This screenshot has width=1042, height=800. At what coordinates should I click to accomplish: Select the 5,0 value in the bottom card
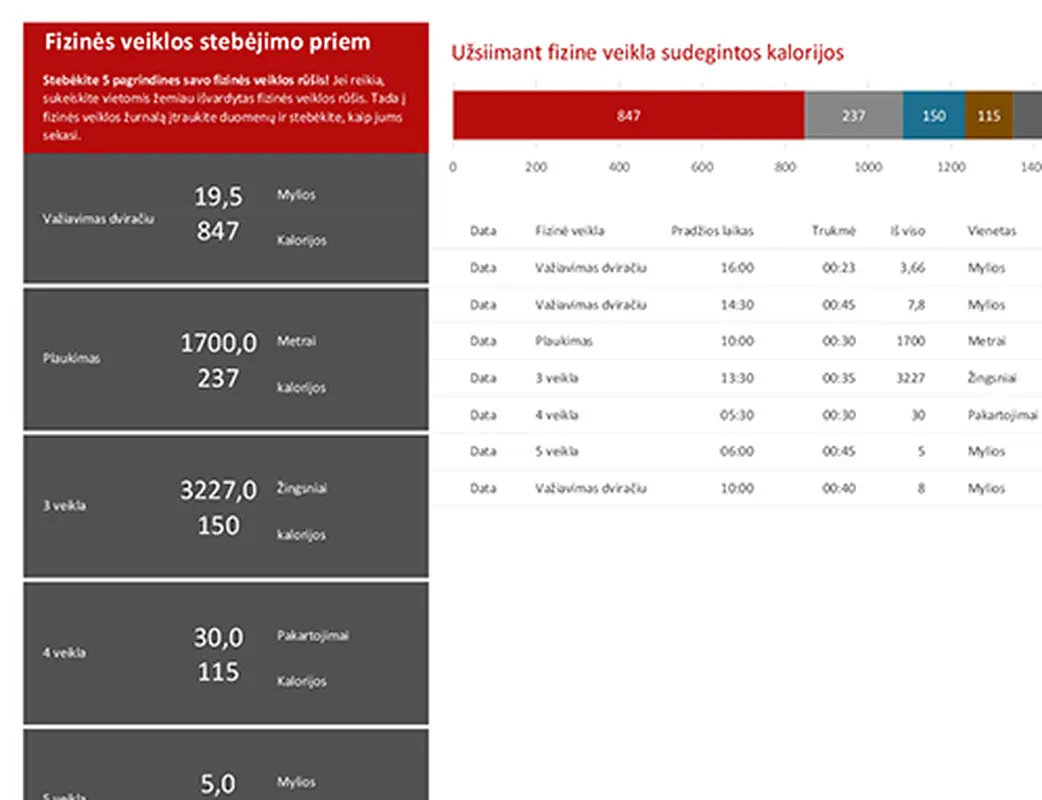tap(218, 784)
